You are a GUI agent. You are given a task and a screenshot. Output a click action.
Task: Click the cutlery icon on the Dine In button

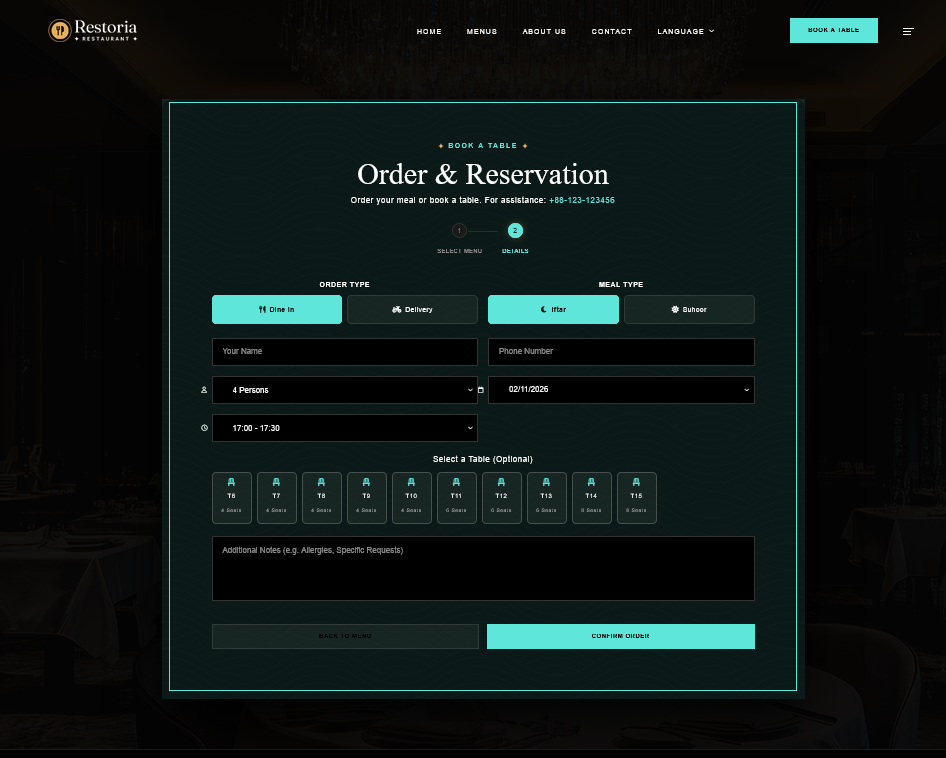[x=261, y=309]
